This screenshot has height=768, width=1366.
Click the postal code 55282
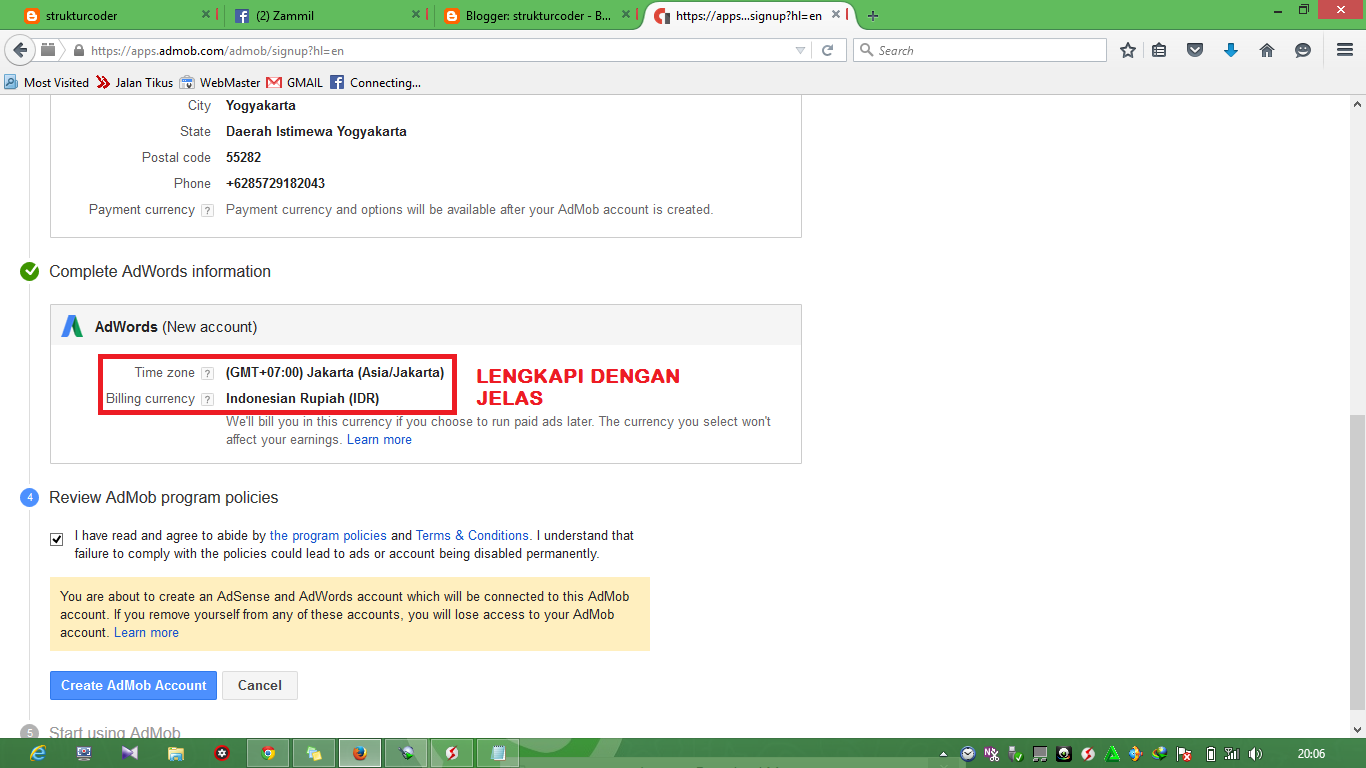(243, 158)
